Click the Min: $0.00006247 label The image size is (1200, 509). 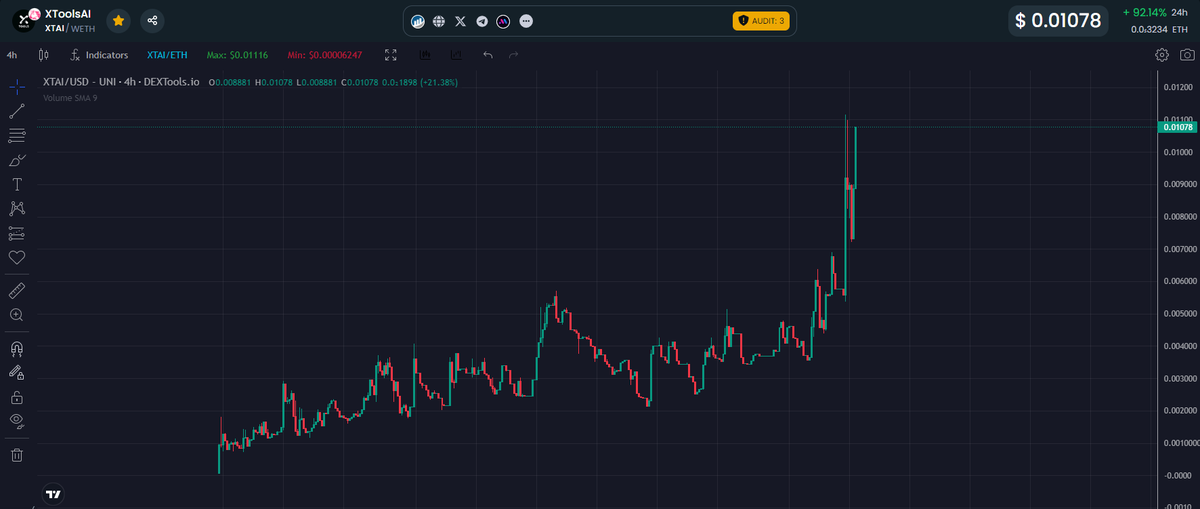pyautogui.click(x=324, y=55)
